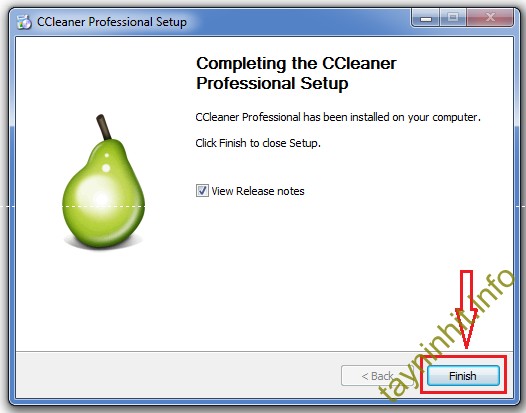This screenshot has height=413, width=526.
Task: Click the "CCleaner Professional Setup" title bar text
Action: click(x=112, y=22)
